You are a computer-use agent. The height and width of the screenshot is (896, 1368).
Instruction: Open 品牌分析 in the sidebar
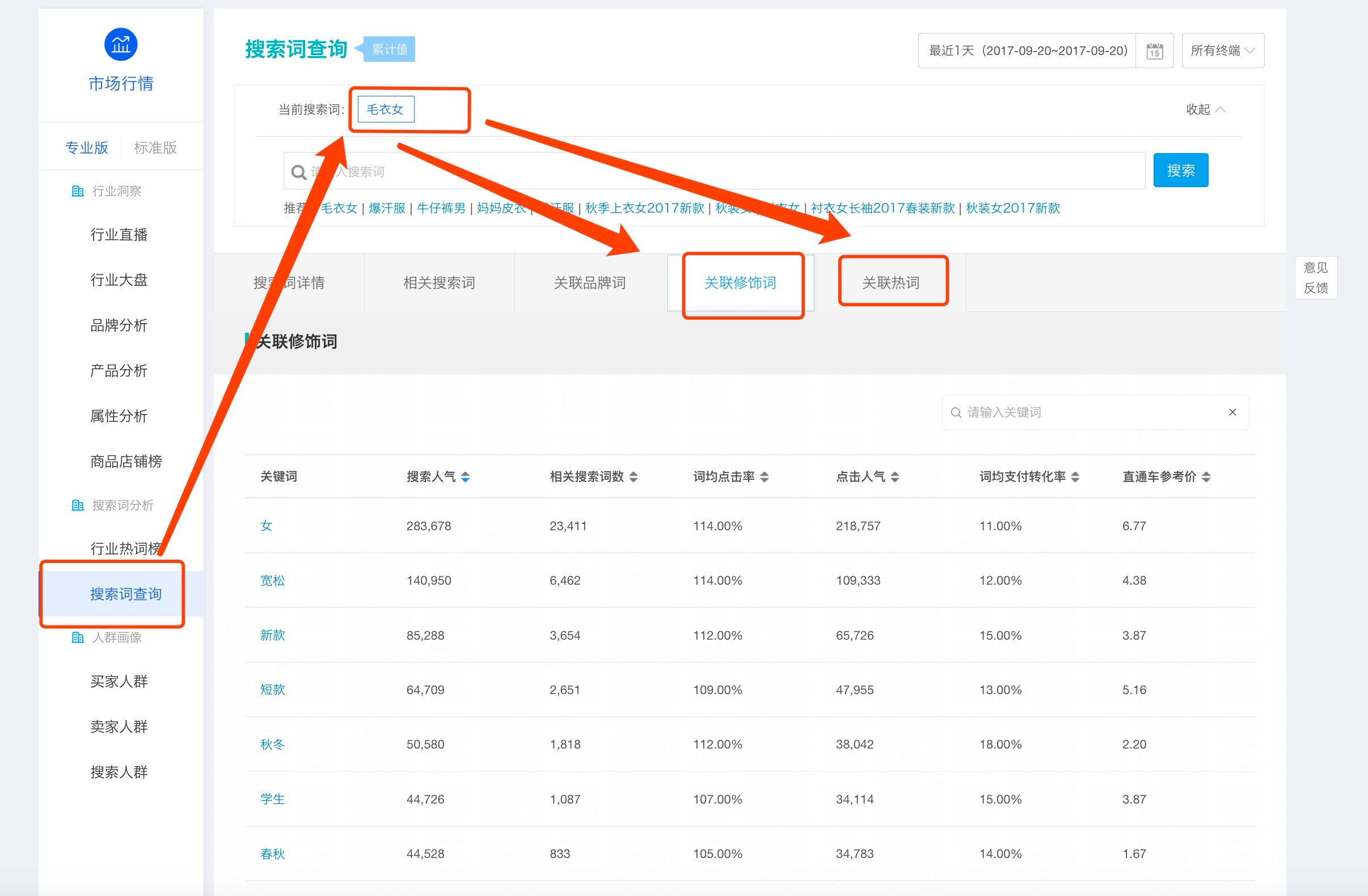pos(119,326)
